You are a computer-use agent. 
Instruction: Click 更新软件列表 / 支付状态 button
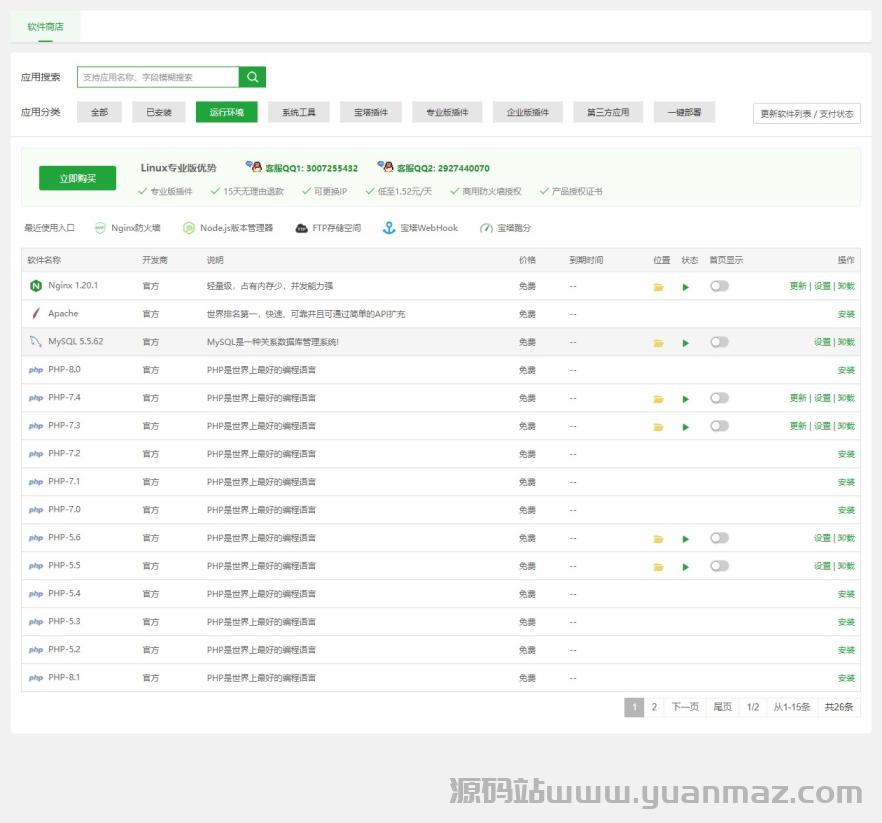pyautogui.click(x=807, y=114)
